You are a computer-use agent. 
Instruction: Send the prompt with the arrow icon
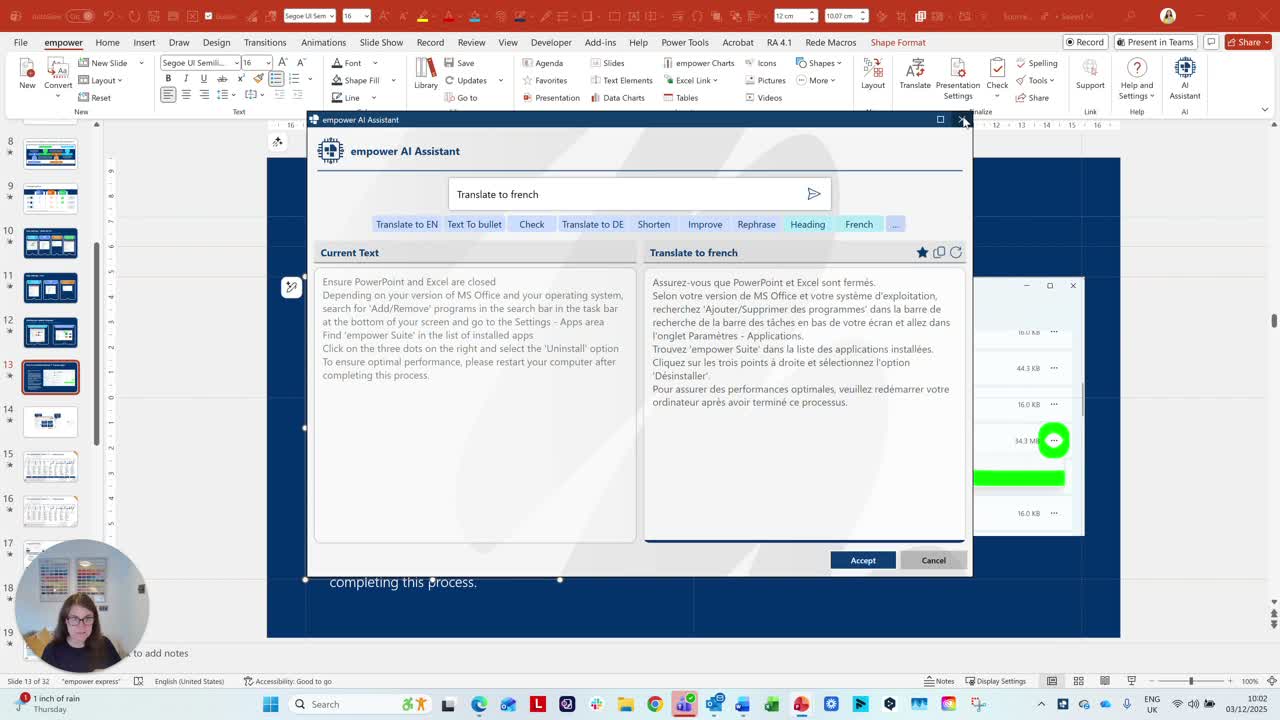coord(814,194)
